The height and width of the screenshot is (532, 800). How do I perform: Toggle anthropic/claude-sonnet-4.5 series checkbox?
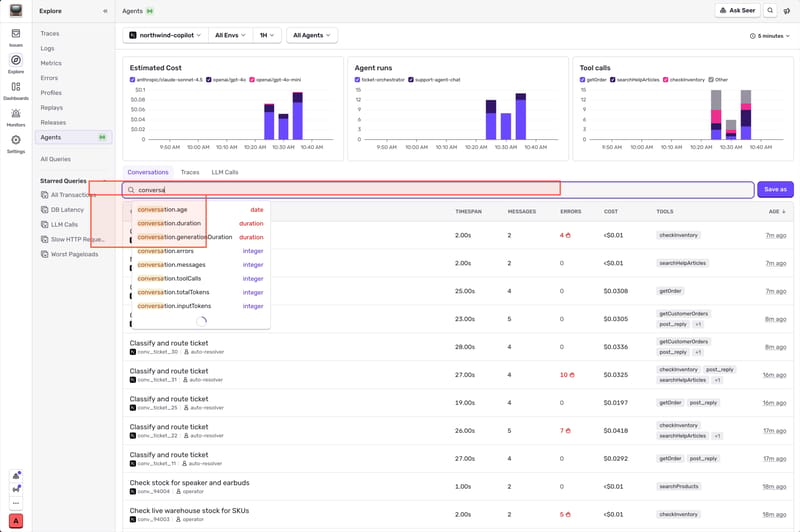[132, 80]
